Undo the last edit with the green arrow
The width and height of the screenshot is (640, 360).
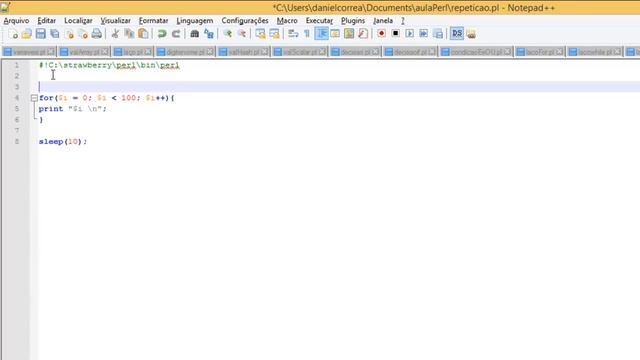162,34
